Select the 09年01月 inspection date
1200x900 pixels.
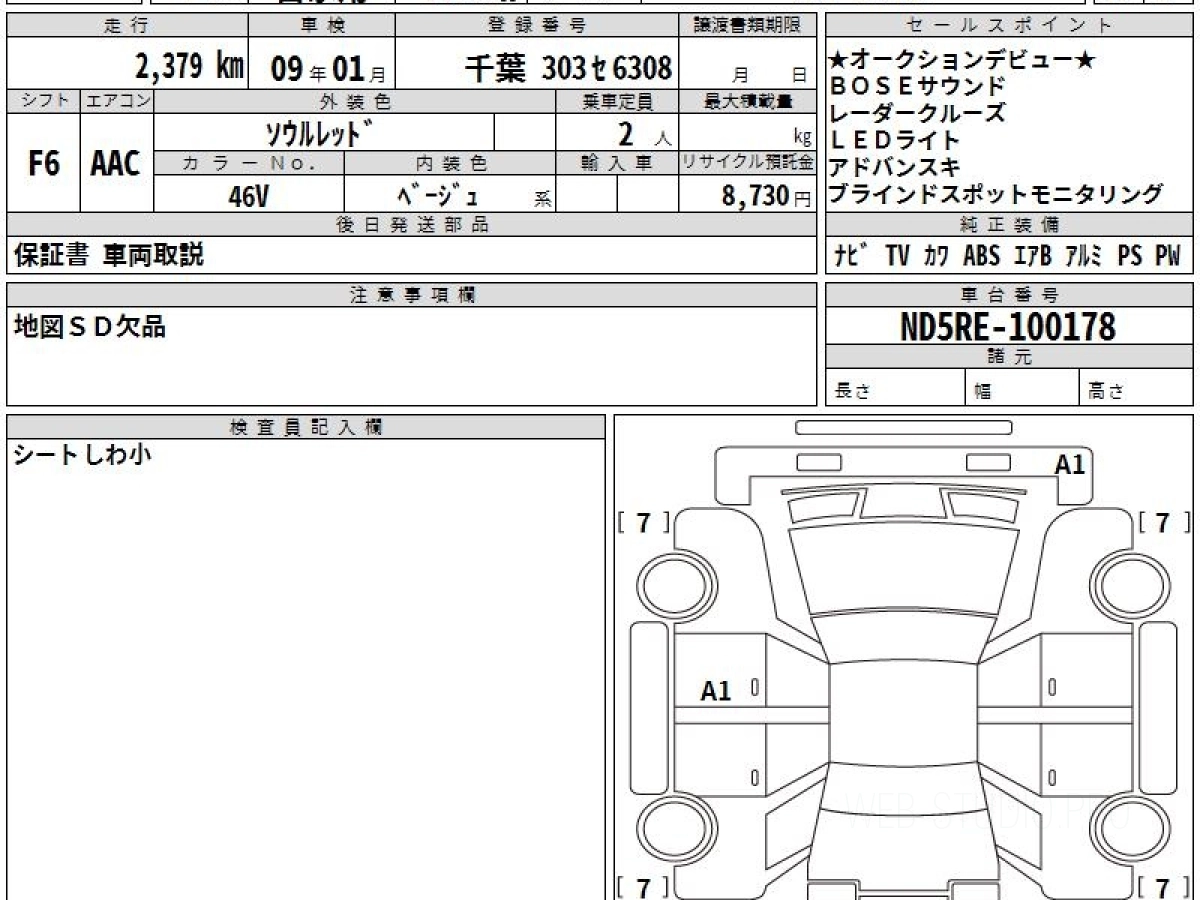coord(327,68)
